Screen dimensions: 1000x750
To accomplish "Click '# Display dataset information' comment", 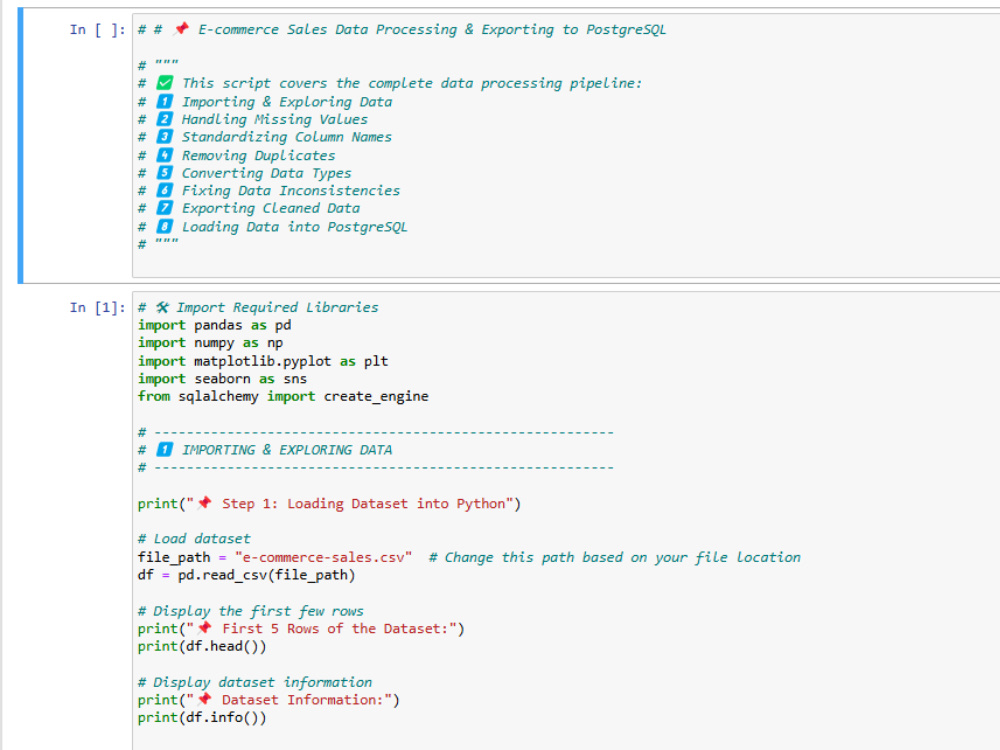I will [x=255, y=682].
